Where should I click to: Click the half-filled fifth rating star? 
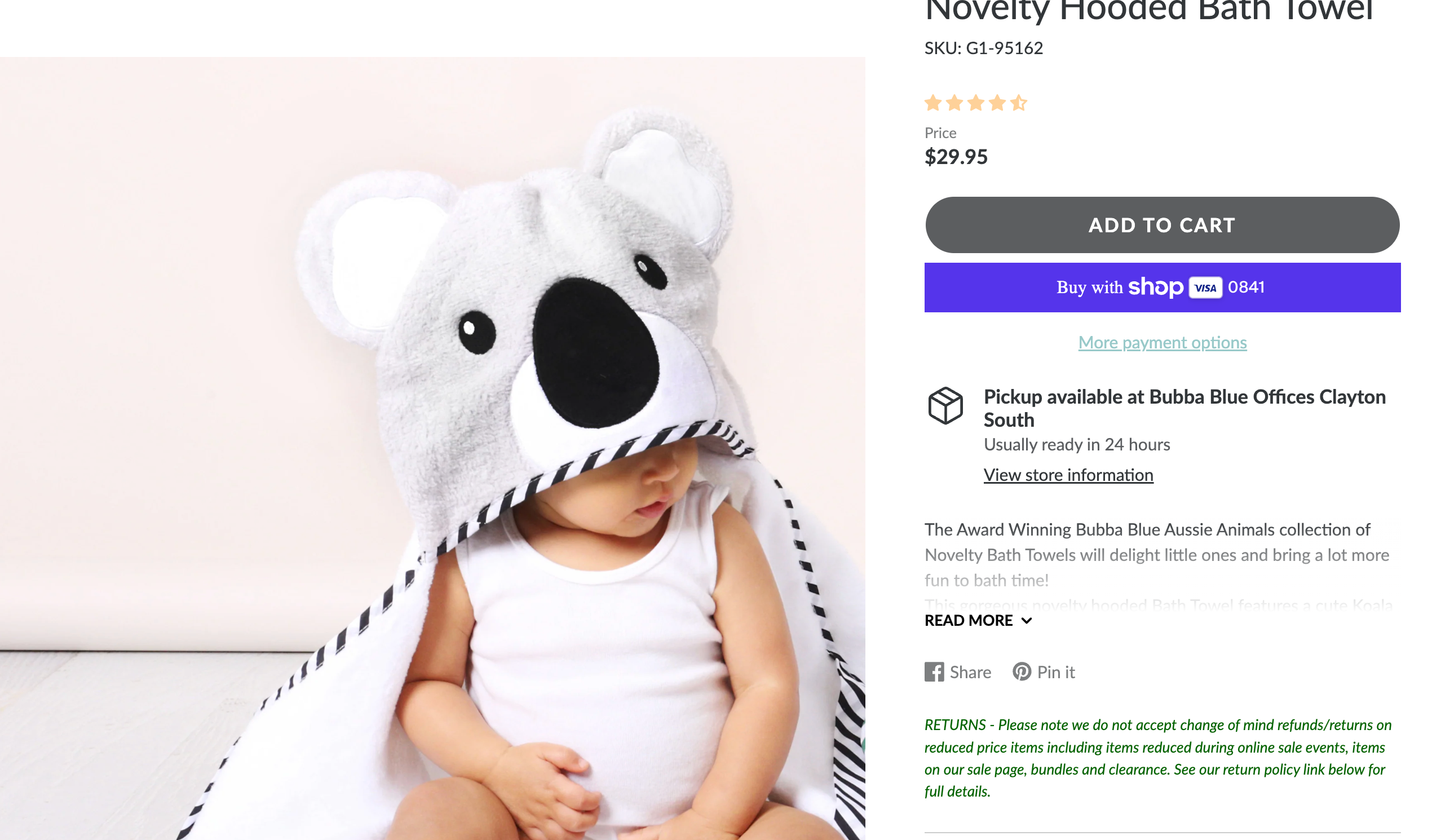pos(1019,103)
